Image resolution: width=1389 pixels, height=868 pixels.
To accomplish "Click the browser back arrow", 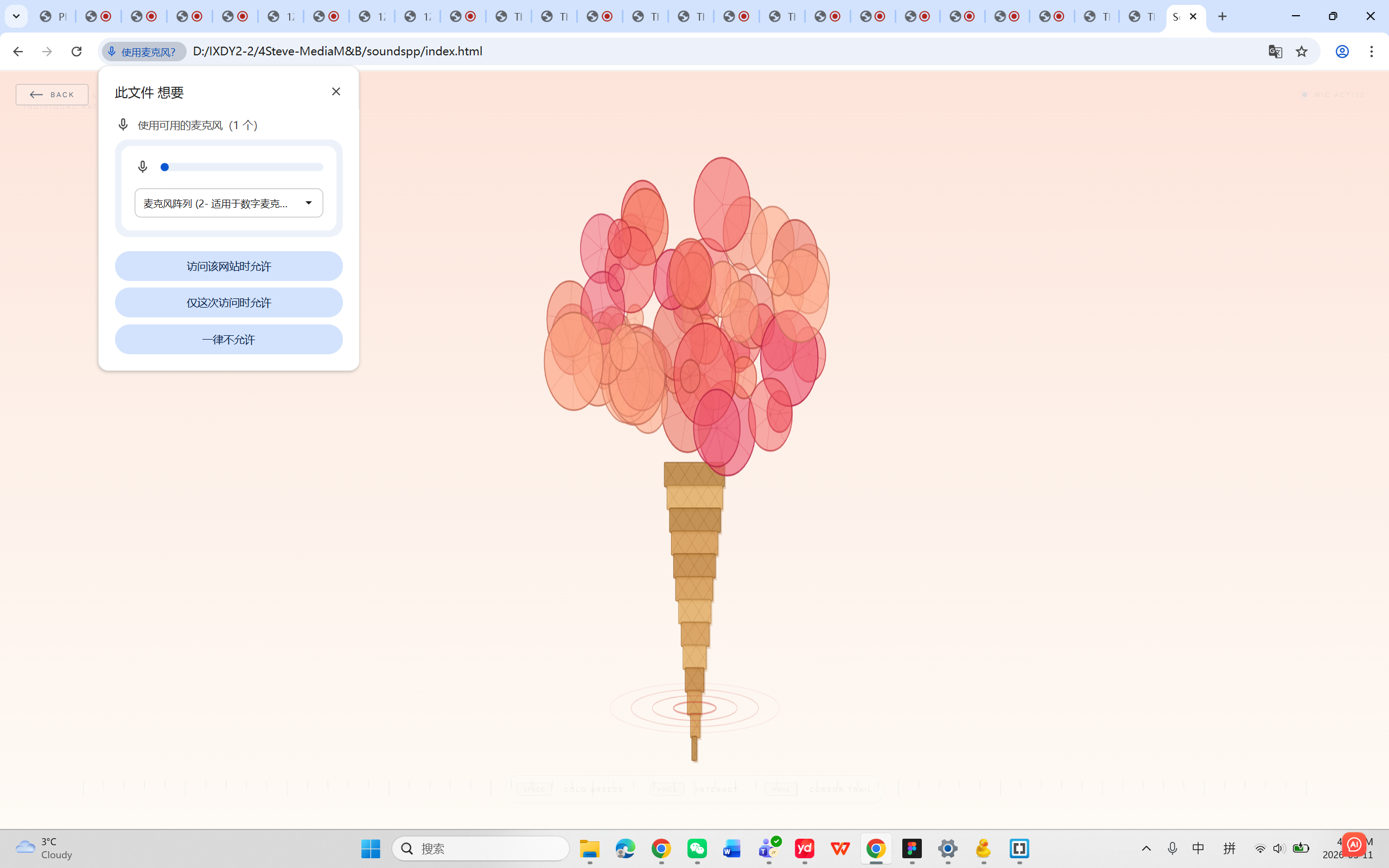I will click(x=18, y=51).
